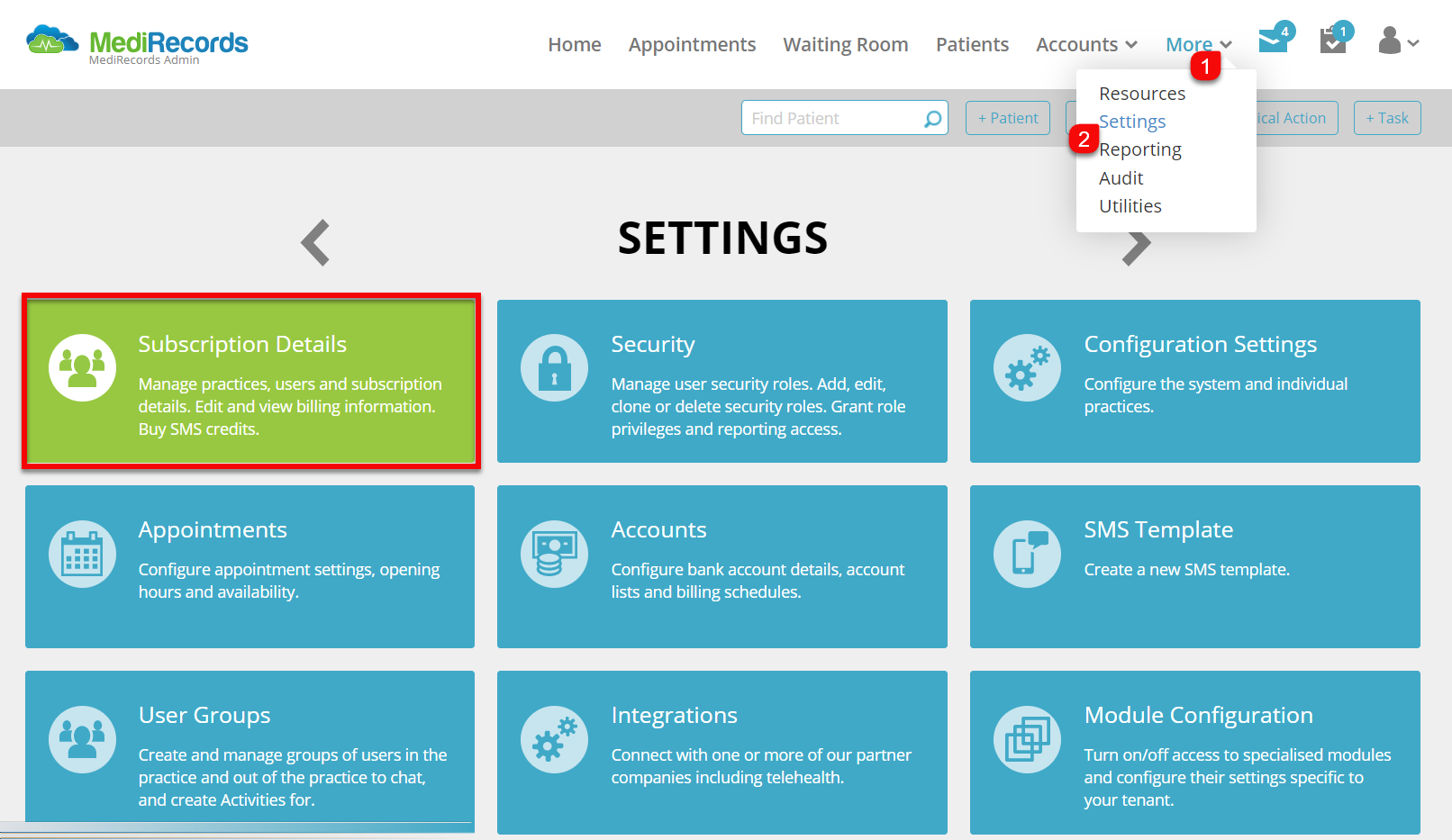Image resolution: width=1452 pixels, height=840 pixels.
Task: Open the Waiting Room page
Action: (x=846, y=44)
